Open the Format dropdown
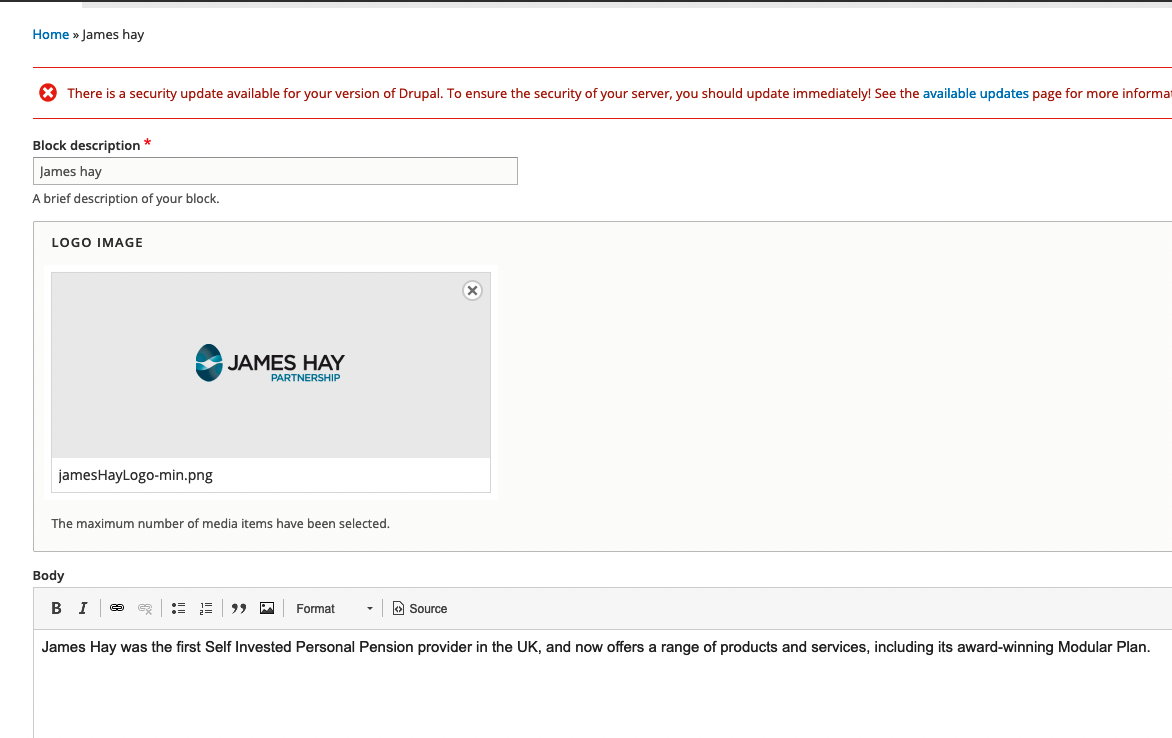This screenshot has height=738, width=1172. (334, 609)
